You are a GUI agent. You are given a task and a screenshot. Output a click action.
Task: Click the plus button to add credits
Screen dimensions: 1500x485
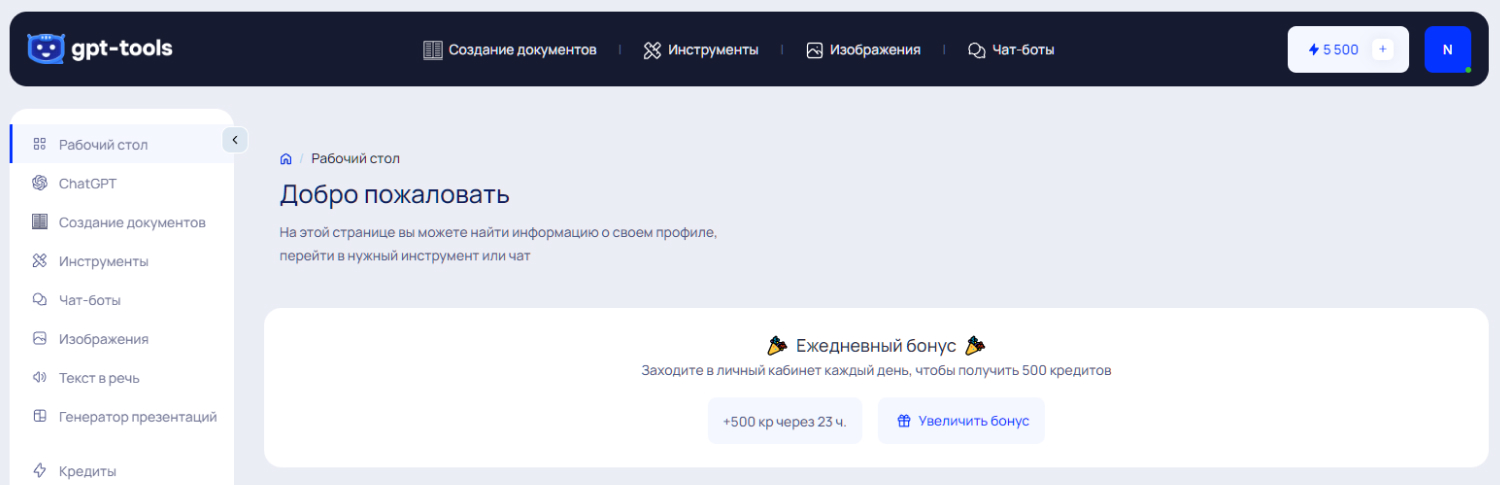click(1383, 49)
